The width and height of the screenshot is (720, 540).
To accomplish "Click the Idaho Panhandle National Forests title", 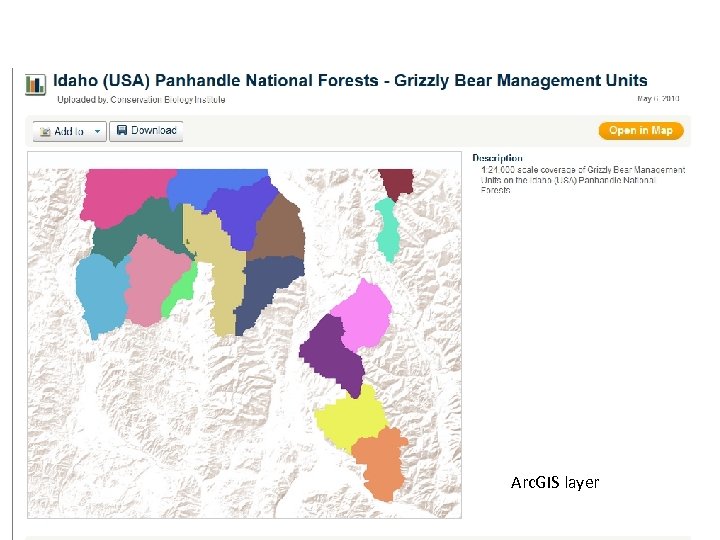I will coord(350,80).
